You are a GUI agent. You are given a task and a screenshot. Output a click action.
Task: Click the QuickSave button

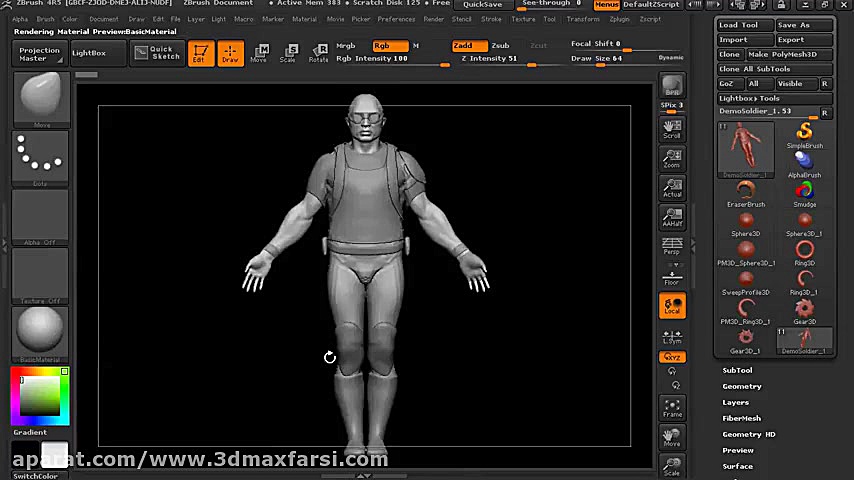pyautogui.click(x=482, y=4)
